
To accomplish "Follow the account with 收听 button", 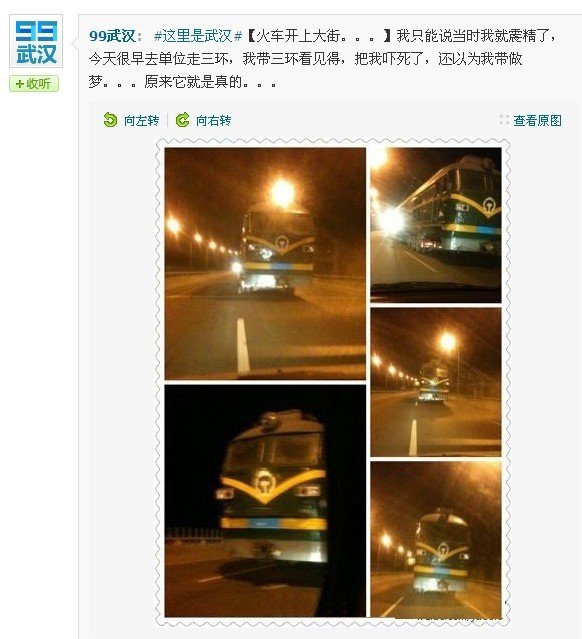I will coord(34,84).
